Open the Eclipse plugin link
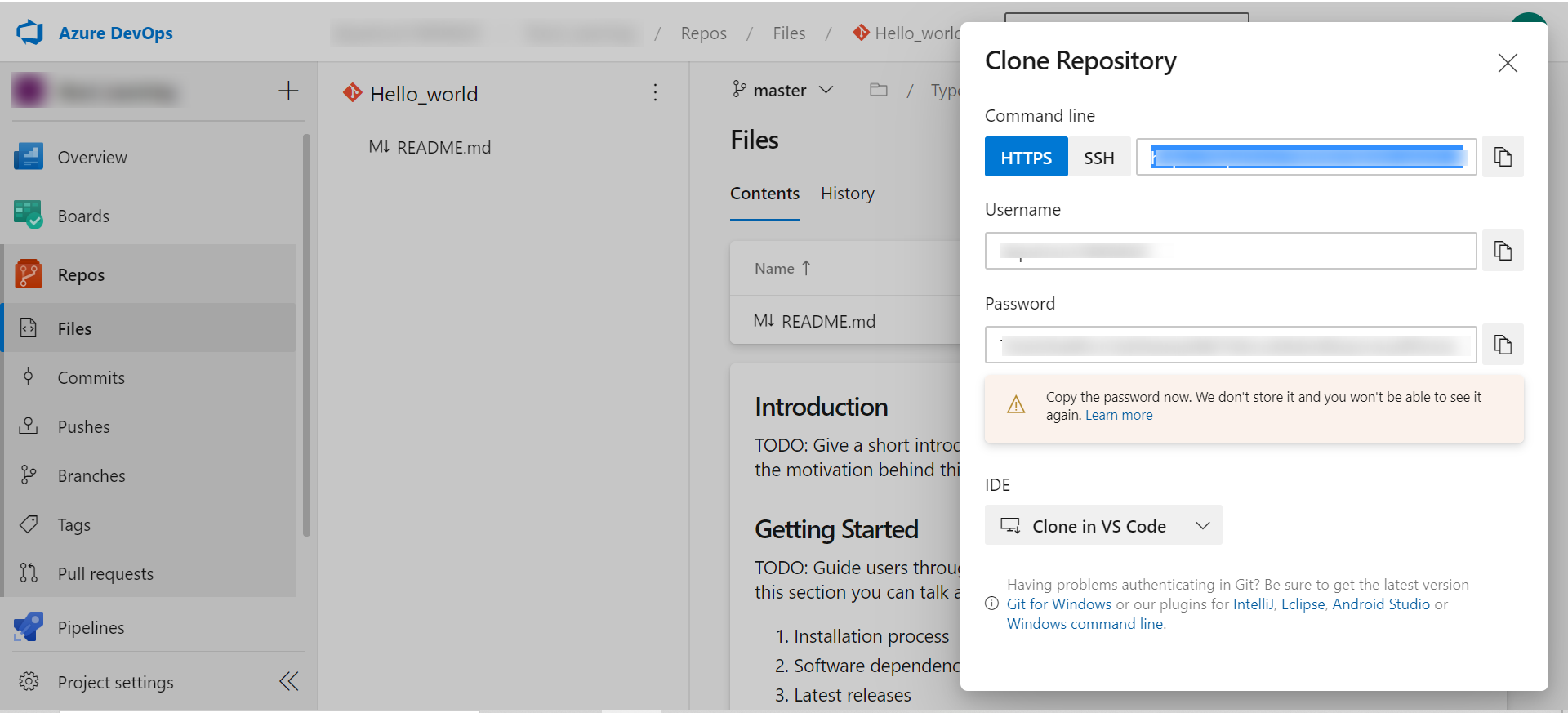1568x713 pixels. [x=1303, y=604]
